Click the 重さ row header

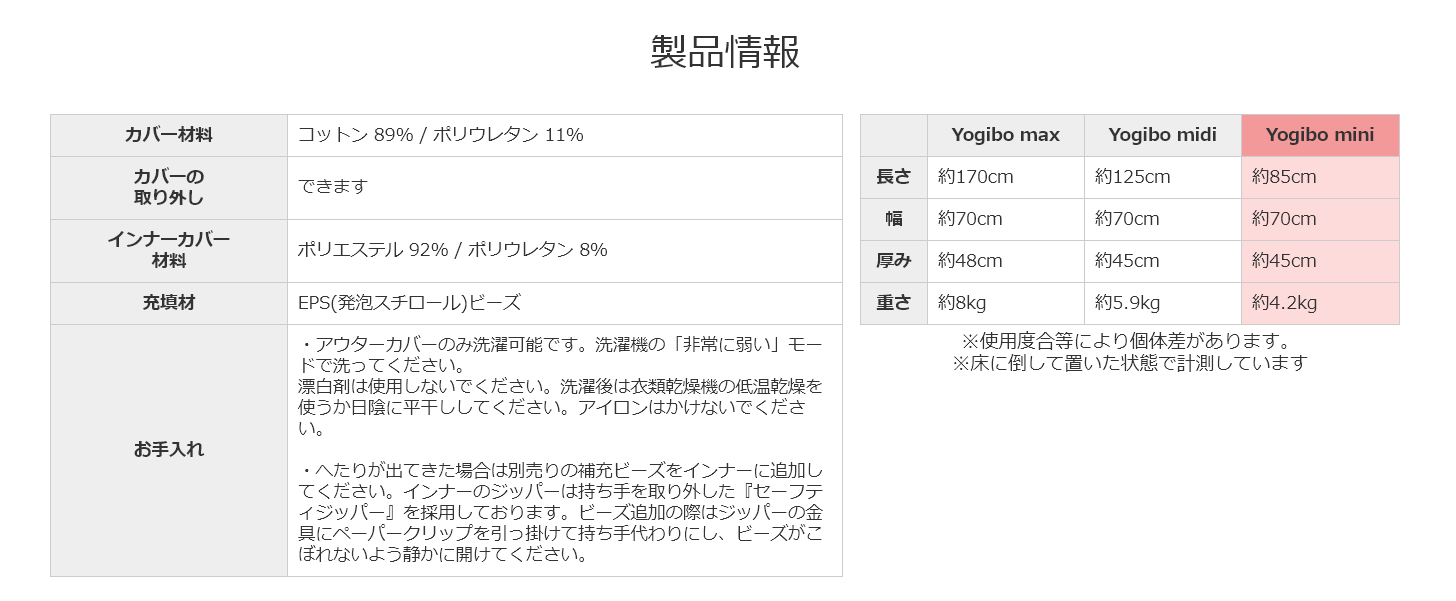[x=894, y=303]
